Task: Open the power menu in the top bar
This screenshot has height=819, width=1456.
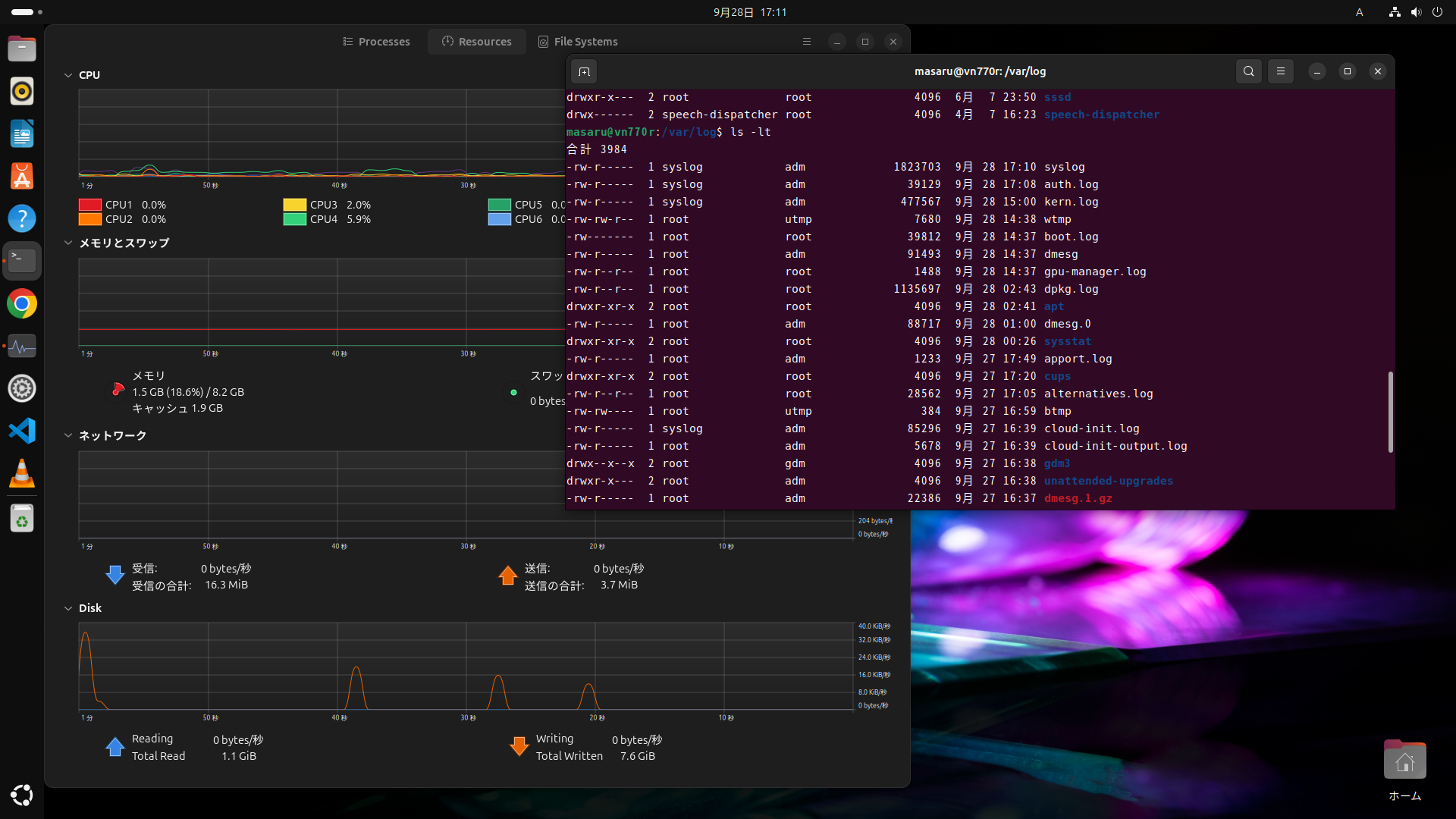Action: point(1438,12)
